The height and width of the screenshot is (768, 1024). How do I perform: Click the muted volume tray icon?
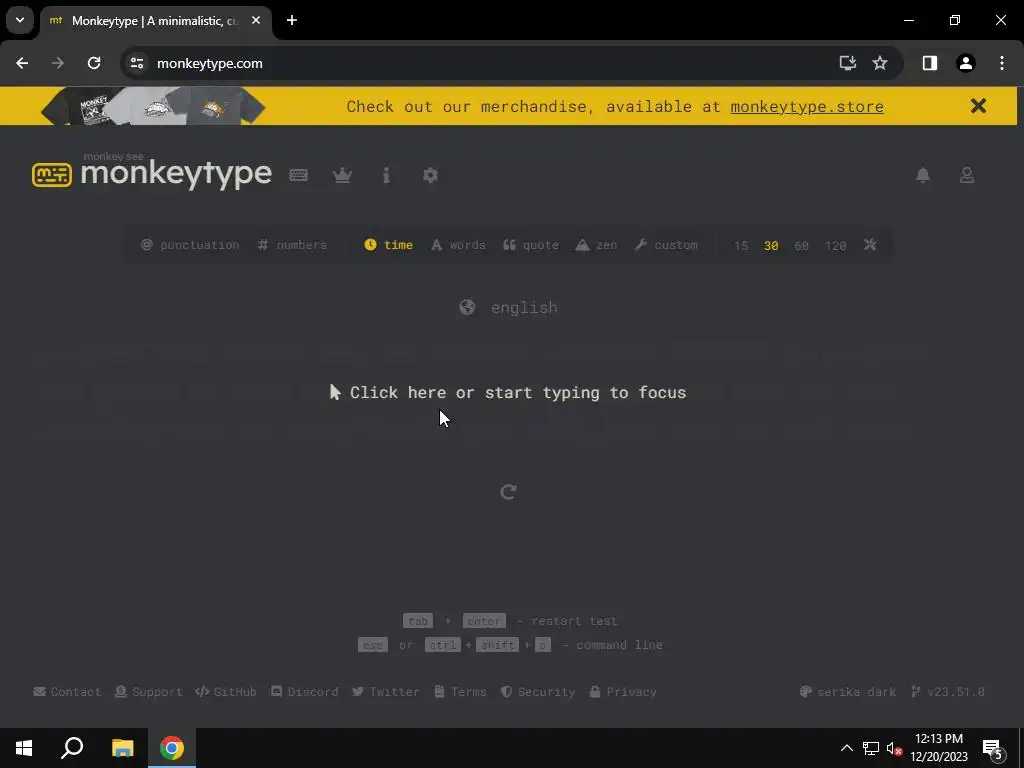(x=894, y=748)
